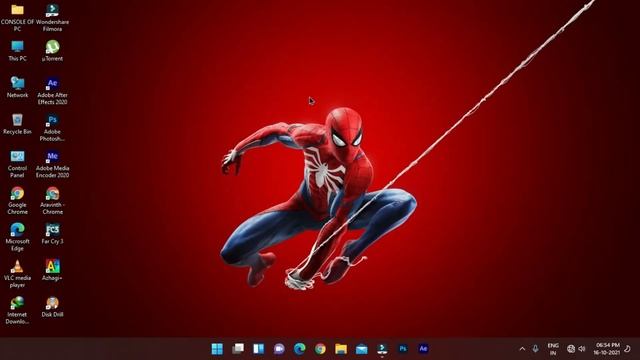Open After Effects from the taskbar

point(423,349)
